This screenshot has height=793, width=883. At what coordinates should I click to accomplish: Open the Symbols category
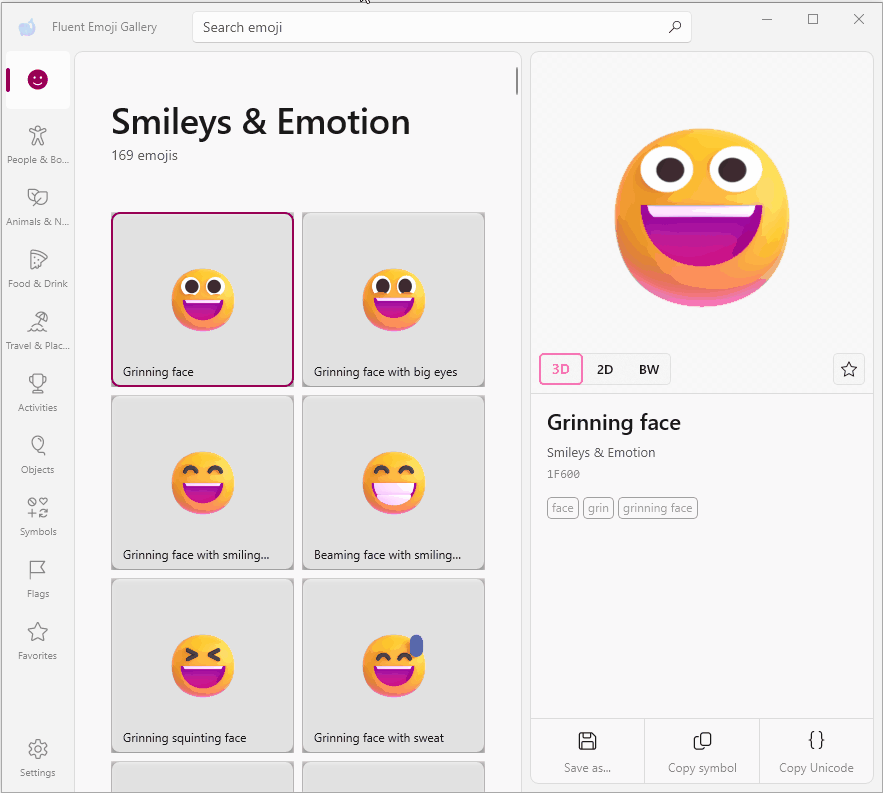pyautogui.click(x=38, y=515)
